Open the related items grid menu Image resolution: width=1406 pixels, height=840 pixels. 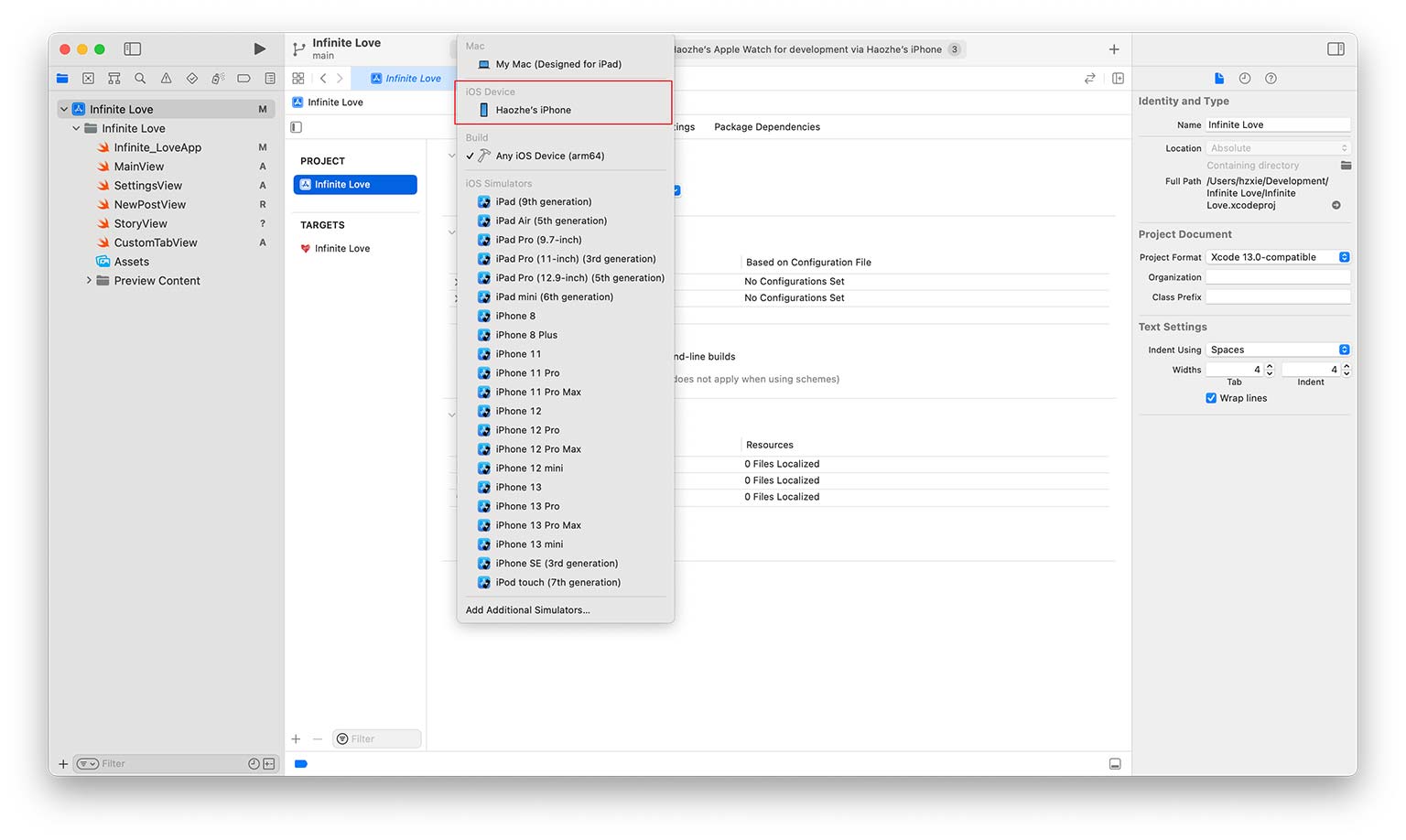[x=298, y=79]
